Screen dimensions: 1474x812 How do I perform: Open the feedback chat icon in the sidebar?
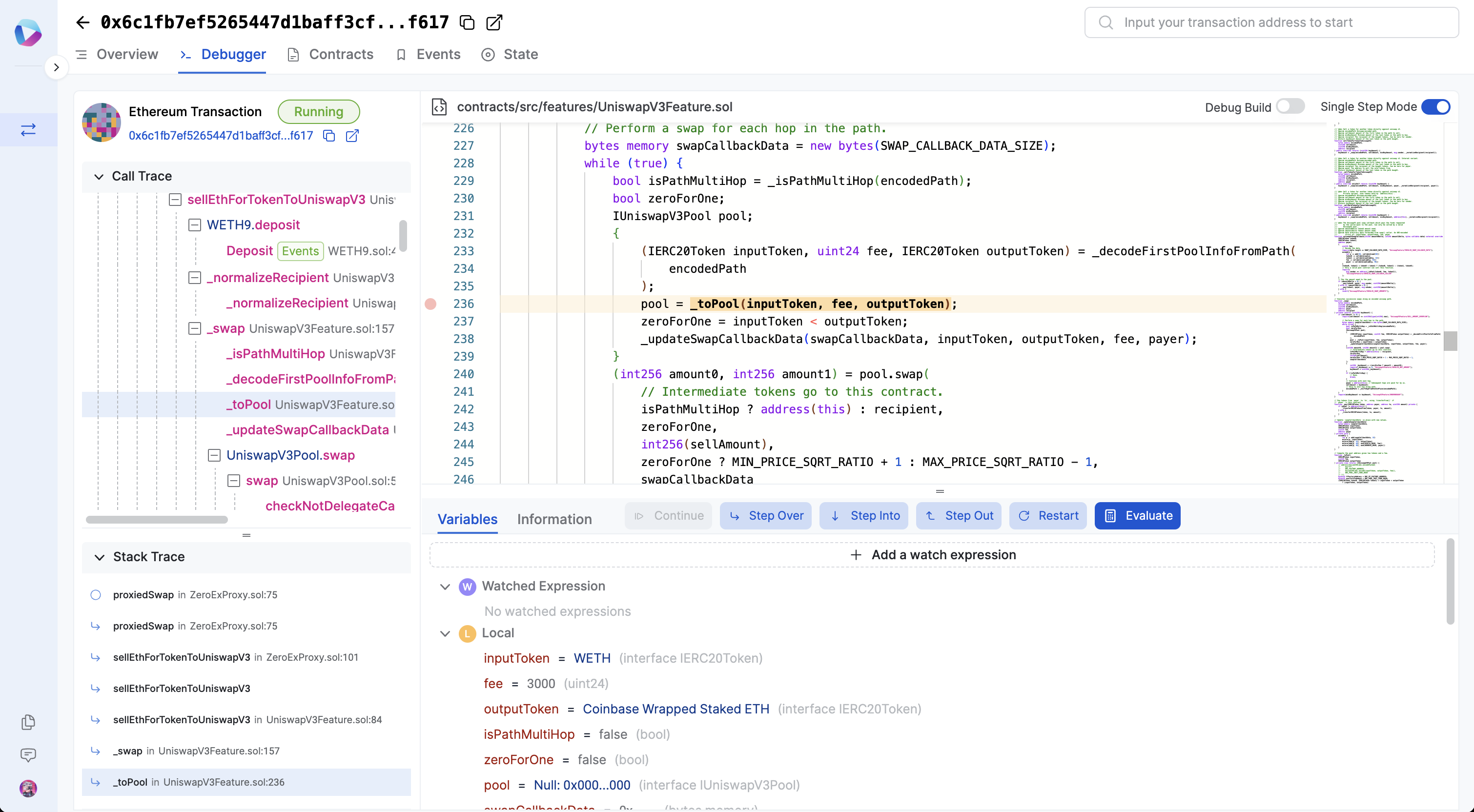(28, 755)
